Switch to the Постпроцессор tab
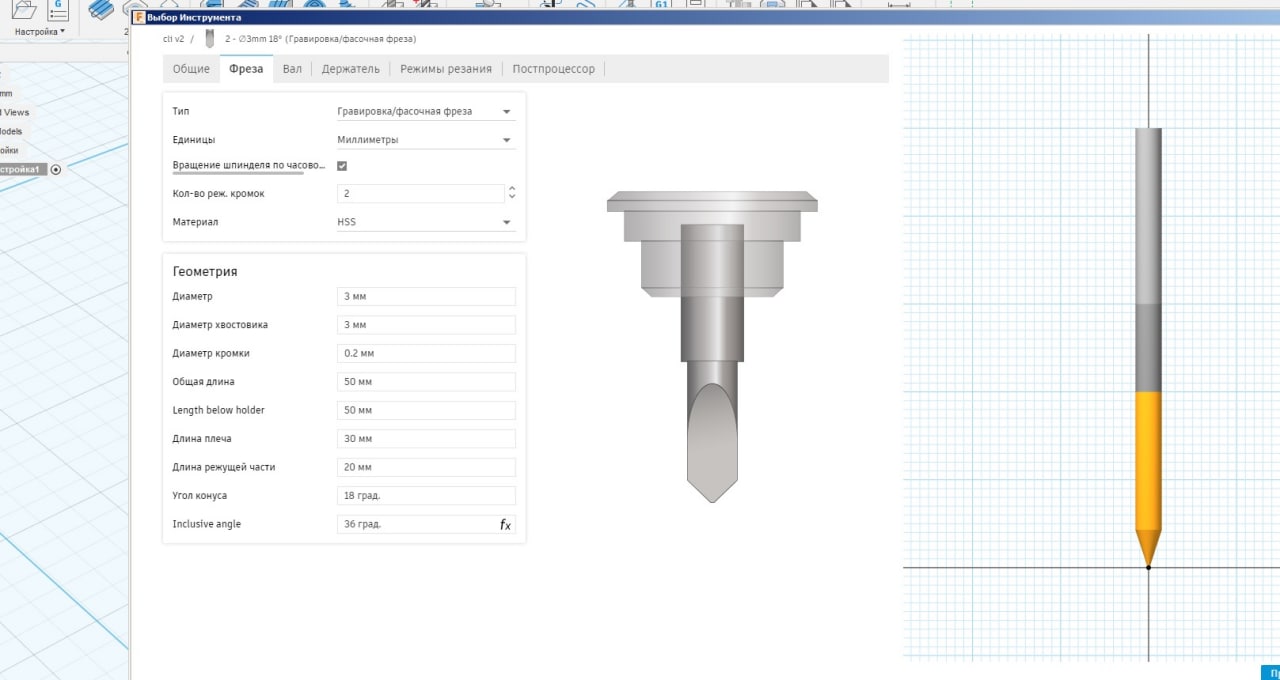Image resolution: width=1280 pixels, height=680 pixels. click(x=553, y=69)
